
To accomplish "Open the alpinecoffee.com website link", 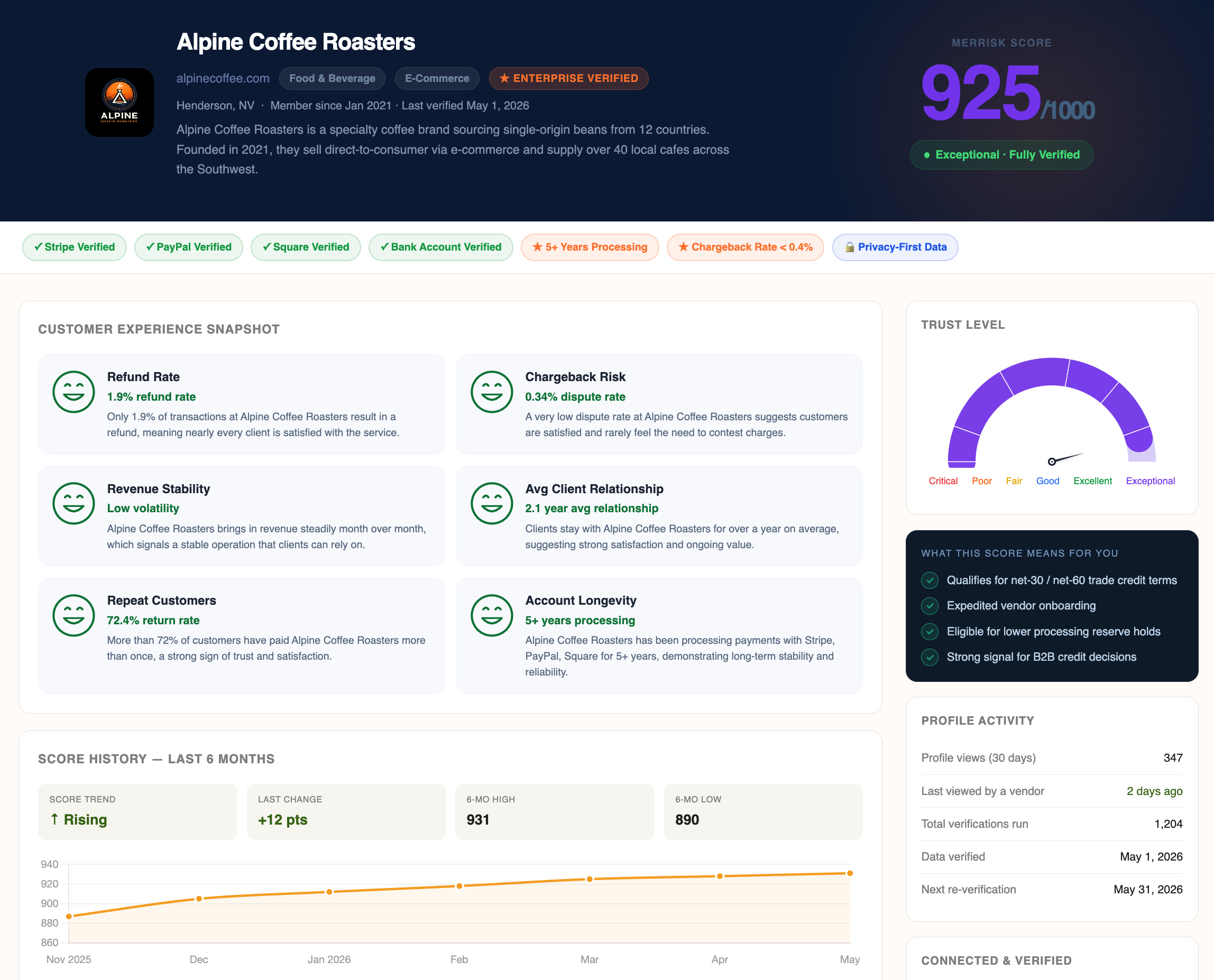I will (x=223, y=78).
